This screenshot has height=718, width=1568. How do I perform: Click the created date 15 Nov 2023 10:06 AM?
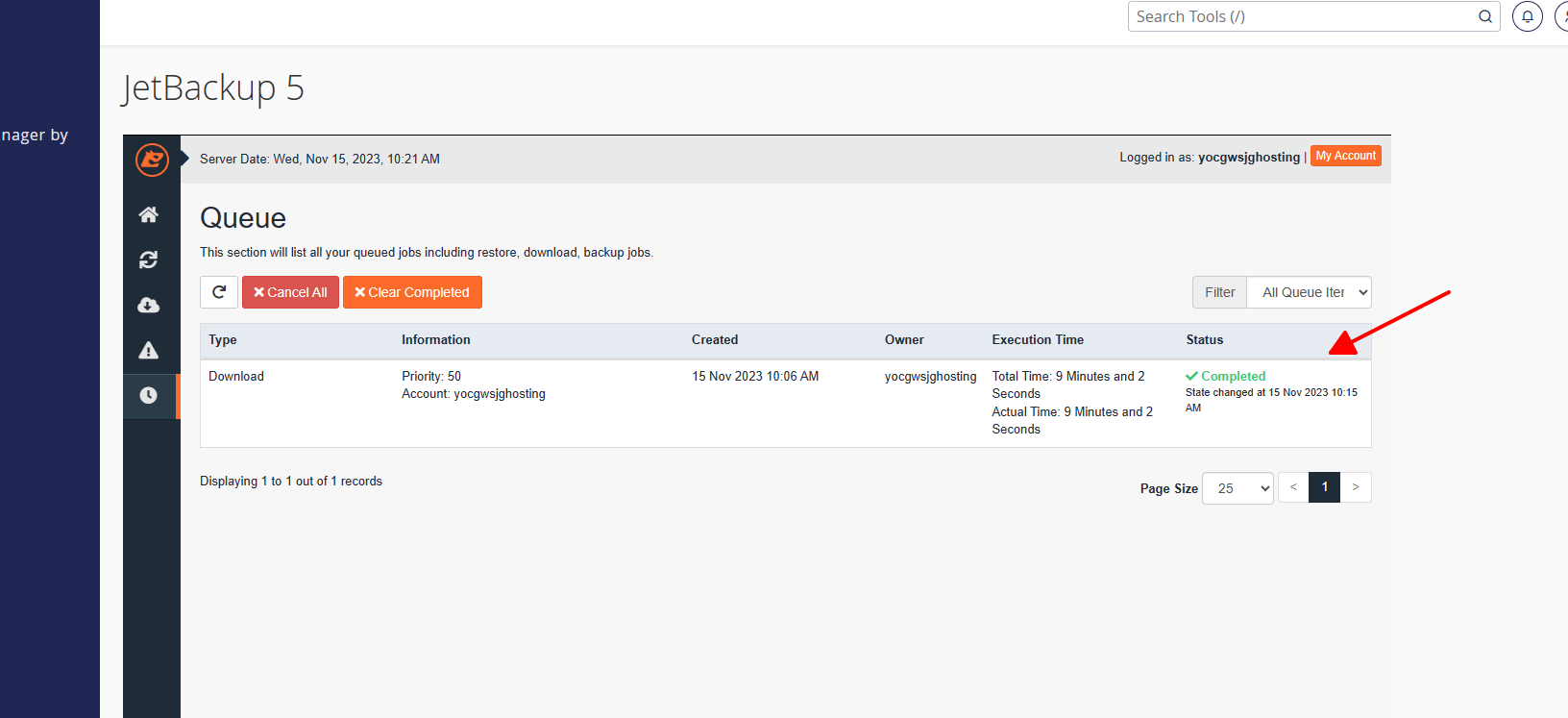pyautogui.click(x=755, y=377)
